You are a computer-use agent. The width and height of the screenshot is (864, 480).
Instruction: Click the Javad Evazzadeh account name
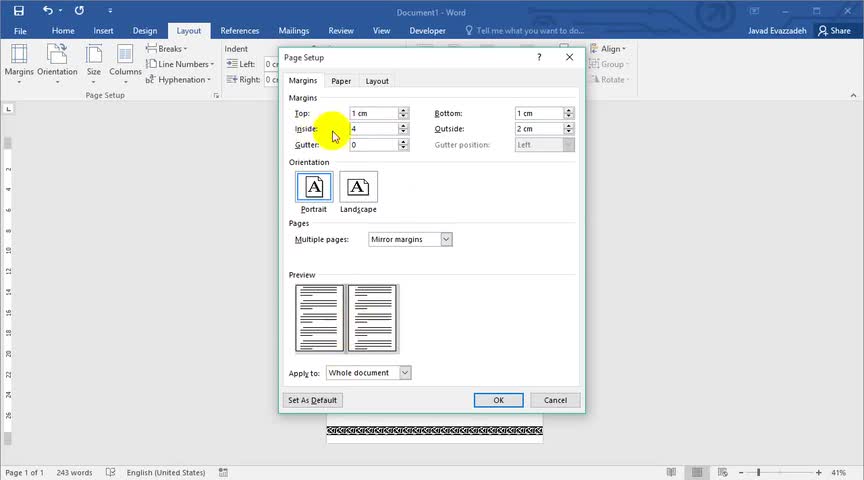click(x=777, y=31)
